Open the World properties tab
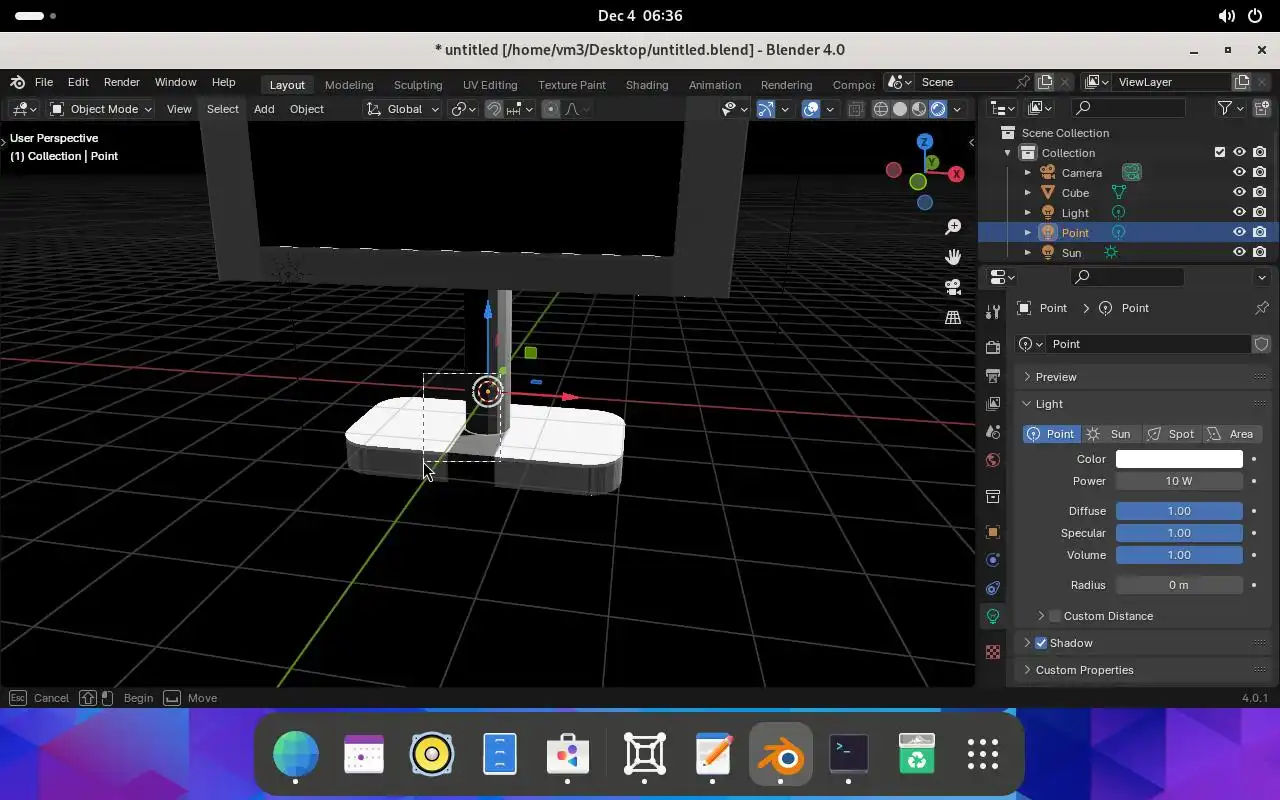The image size is (1280, 800). pos(993,460)
